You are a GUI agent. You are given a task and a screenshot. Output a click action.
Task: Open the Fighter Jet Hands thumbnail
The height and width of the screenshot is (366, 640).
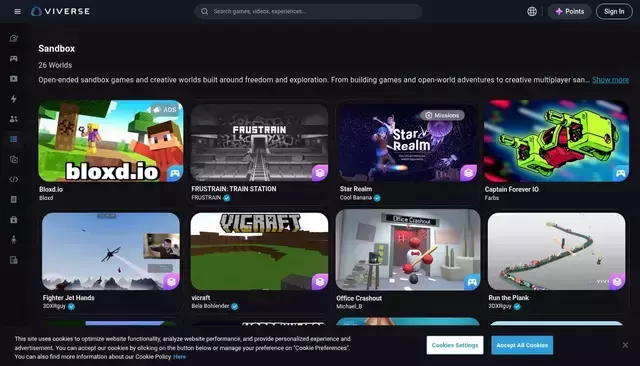pos(111,251)
